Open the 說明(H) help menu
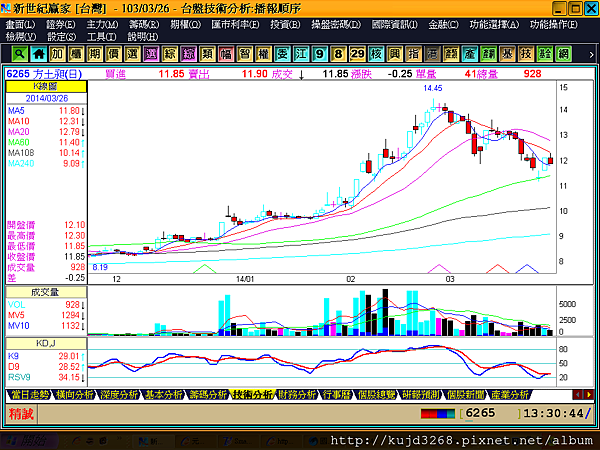The height and width of the screenshot is (450, 600). 143,37
